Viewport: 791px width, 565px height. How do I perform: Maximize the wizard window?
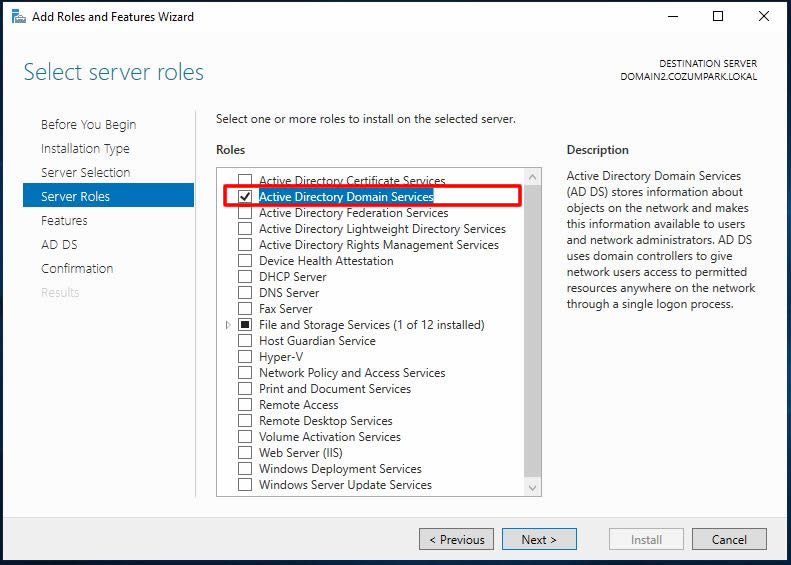(x=718, y=16)
